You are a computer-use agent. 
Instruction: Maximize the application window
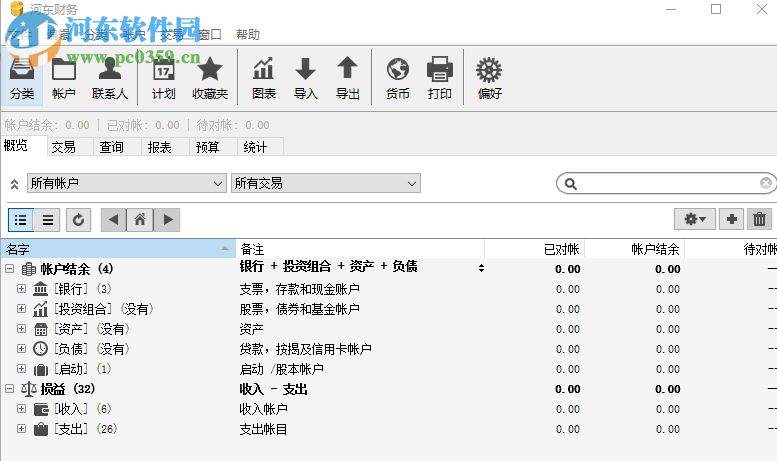716,9
